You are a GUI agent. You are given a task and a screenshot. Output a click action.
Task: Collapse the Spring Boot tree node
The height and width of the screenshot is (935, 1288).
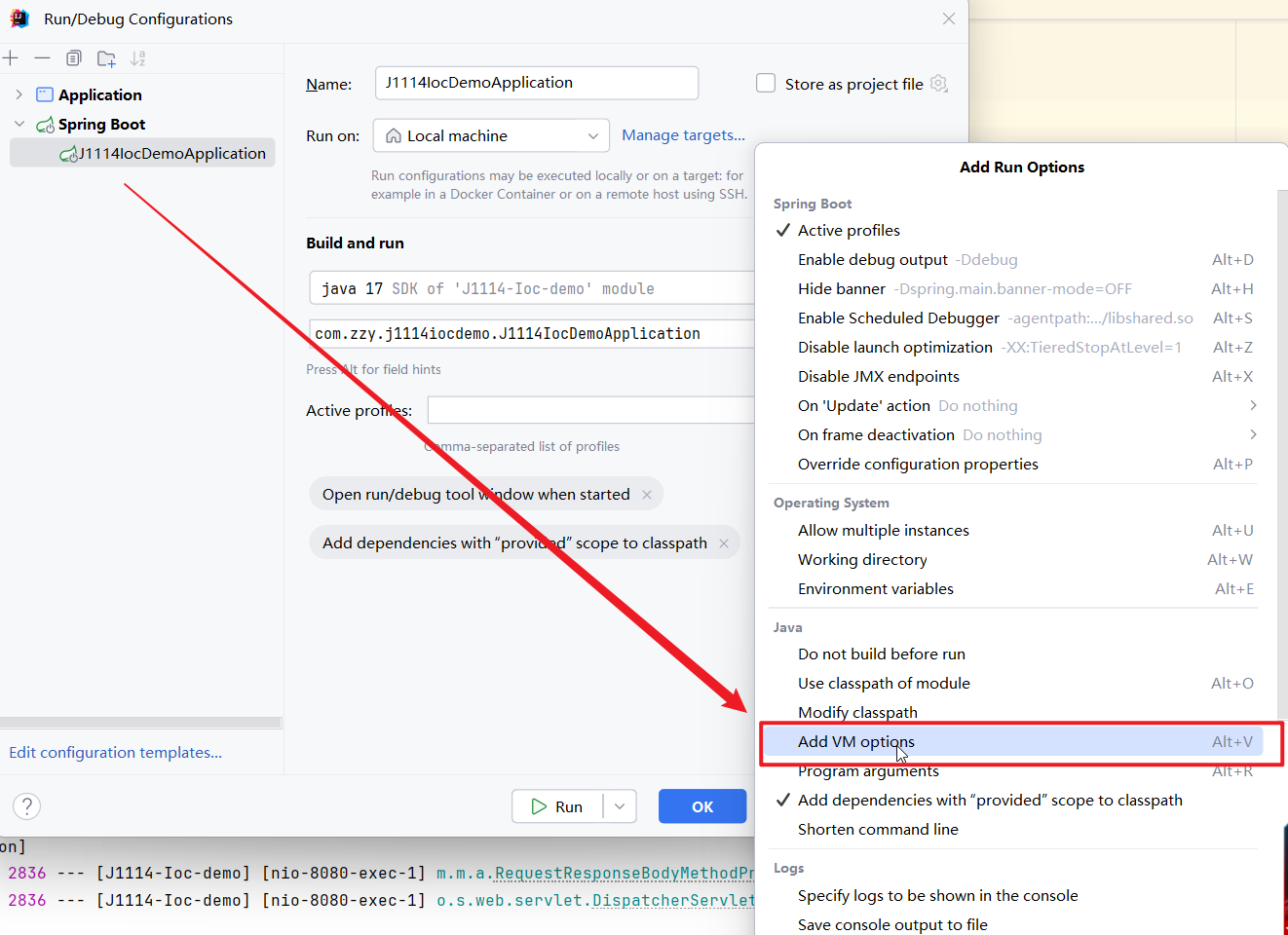(19, 124)
